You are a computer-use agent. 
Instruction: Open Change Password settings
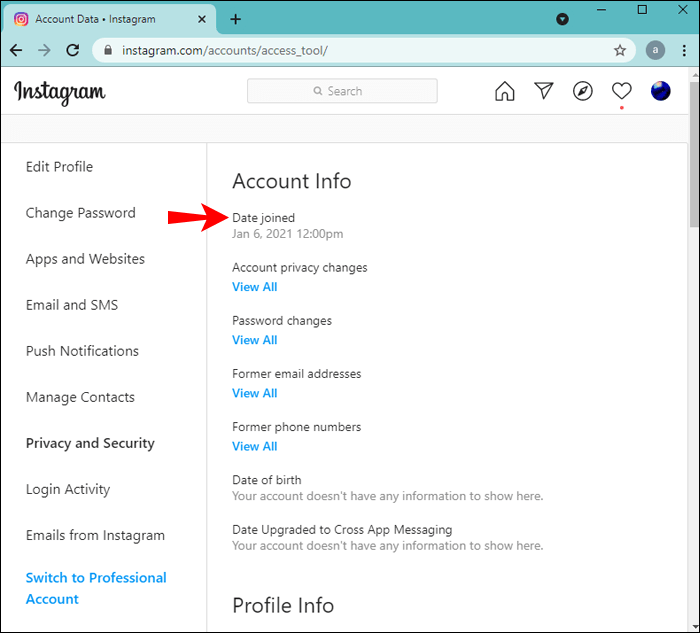coord(80,213)
